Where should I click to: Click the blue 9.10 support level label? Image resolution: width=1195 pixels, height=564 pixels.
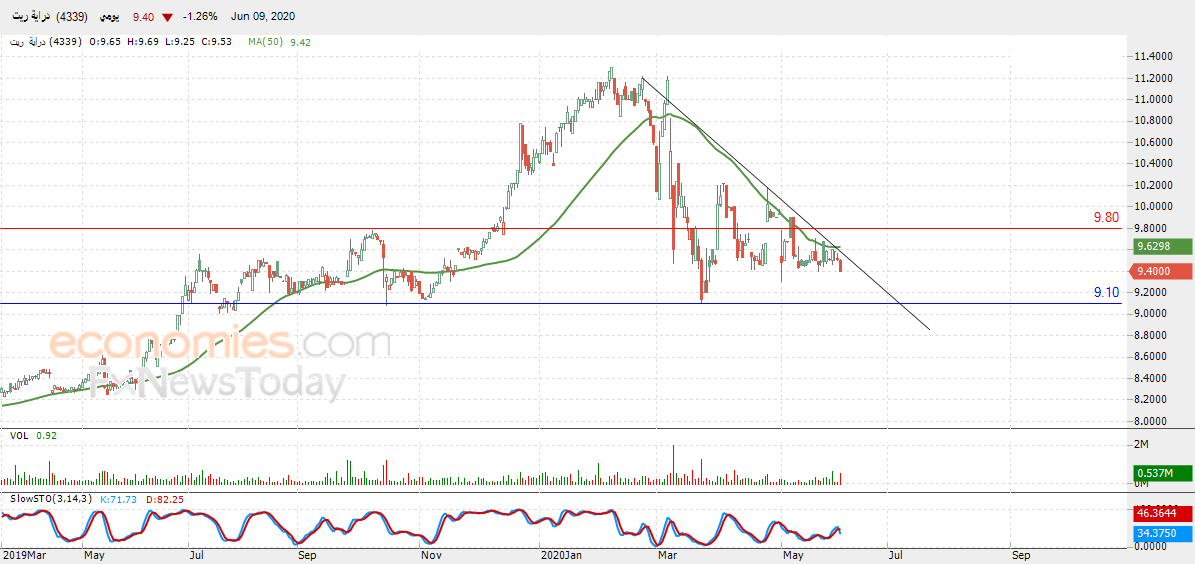point(1106,292)
